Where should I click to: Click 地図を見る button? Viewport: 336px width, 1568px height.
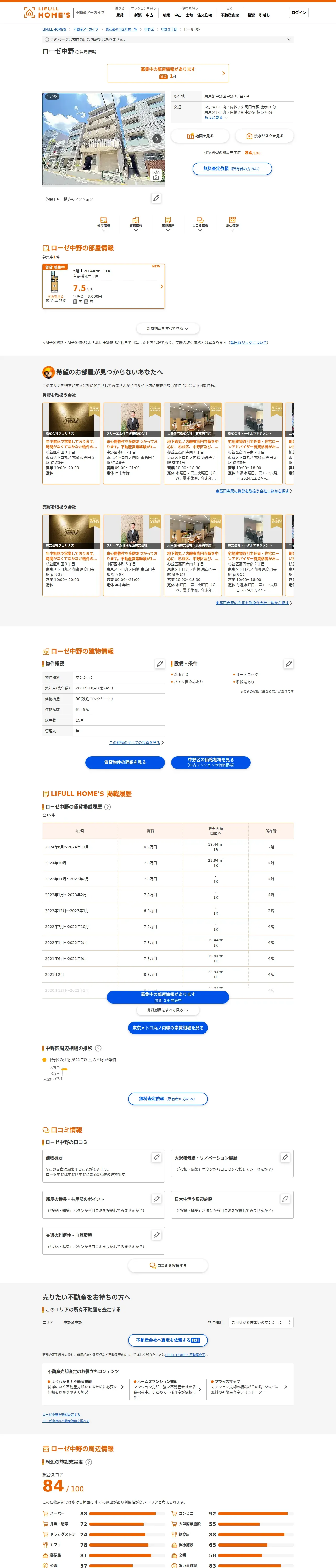200,136
